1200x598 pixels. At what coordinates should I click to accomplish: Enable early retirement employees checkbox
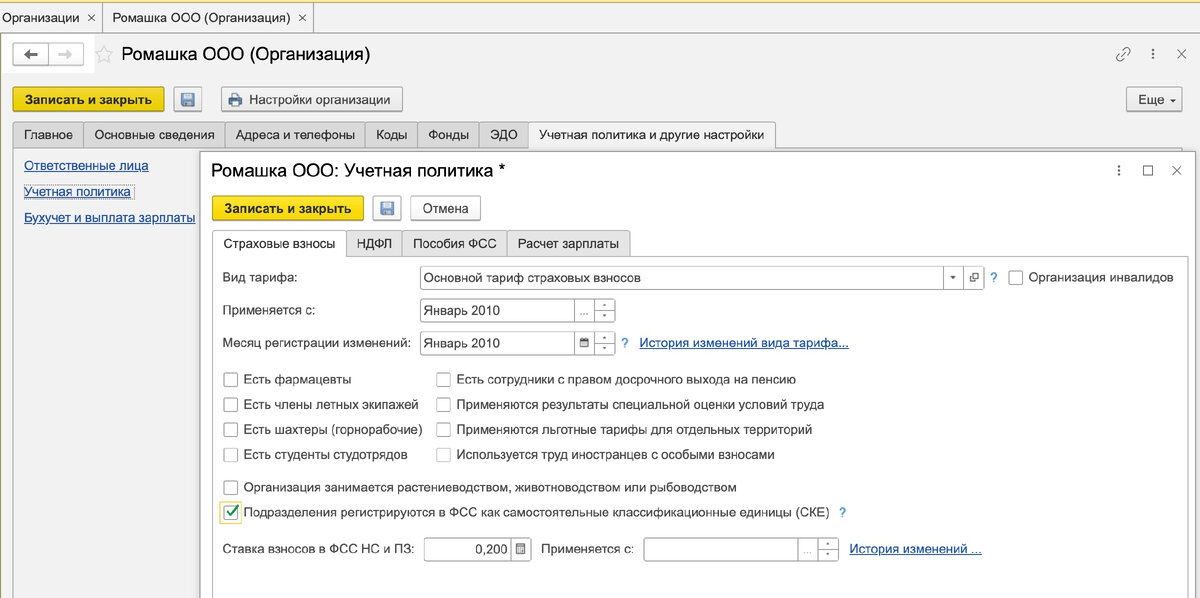click(444, 380)
